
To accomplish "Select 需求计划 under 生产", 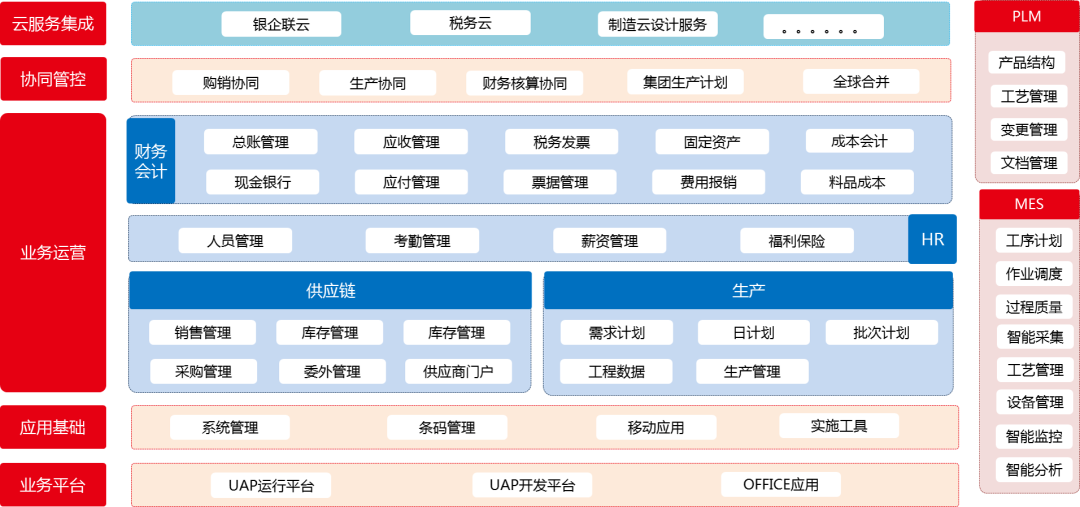I will pos(616,333).
